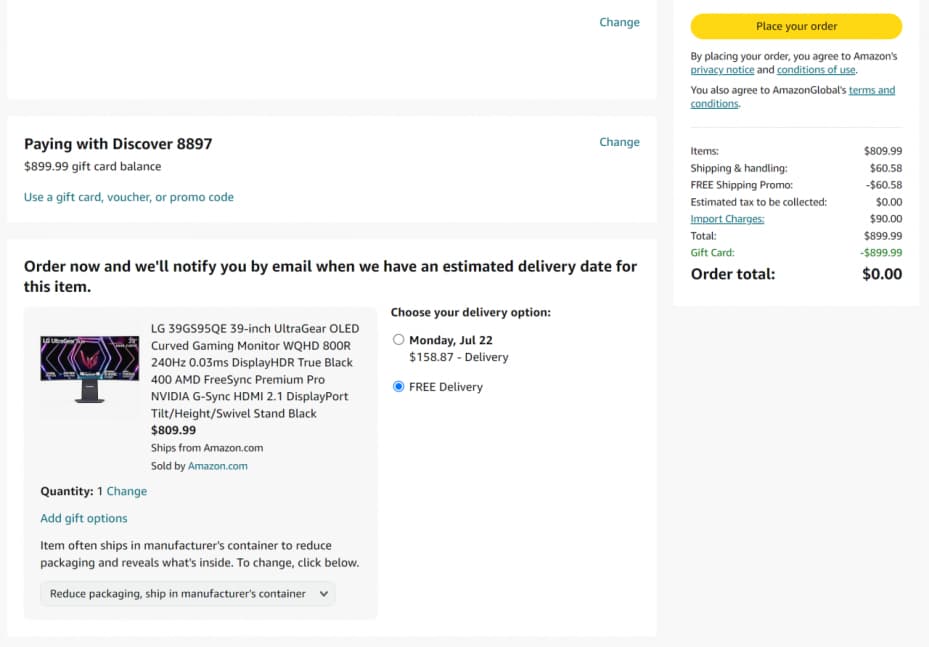Click the FREE Delivery label text
Image resolution: width=929 pixels, height=647 pixels.
click(446, 387)
